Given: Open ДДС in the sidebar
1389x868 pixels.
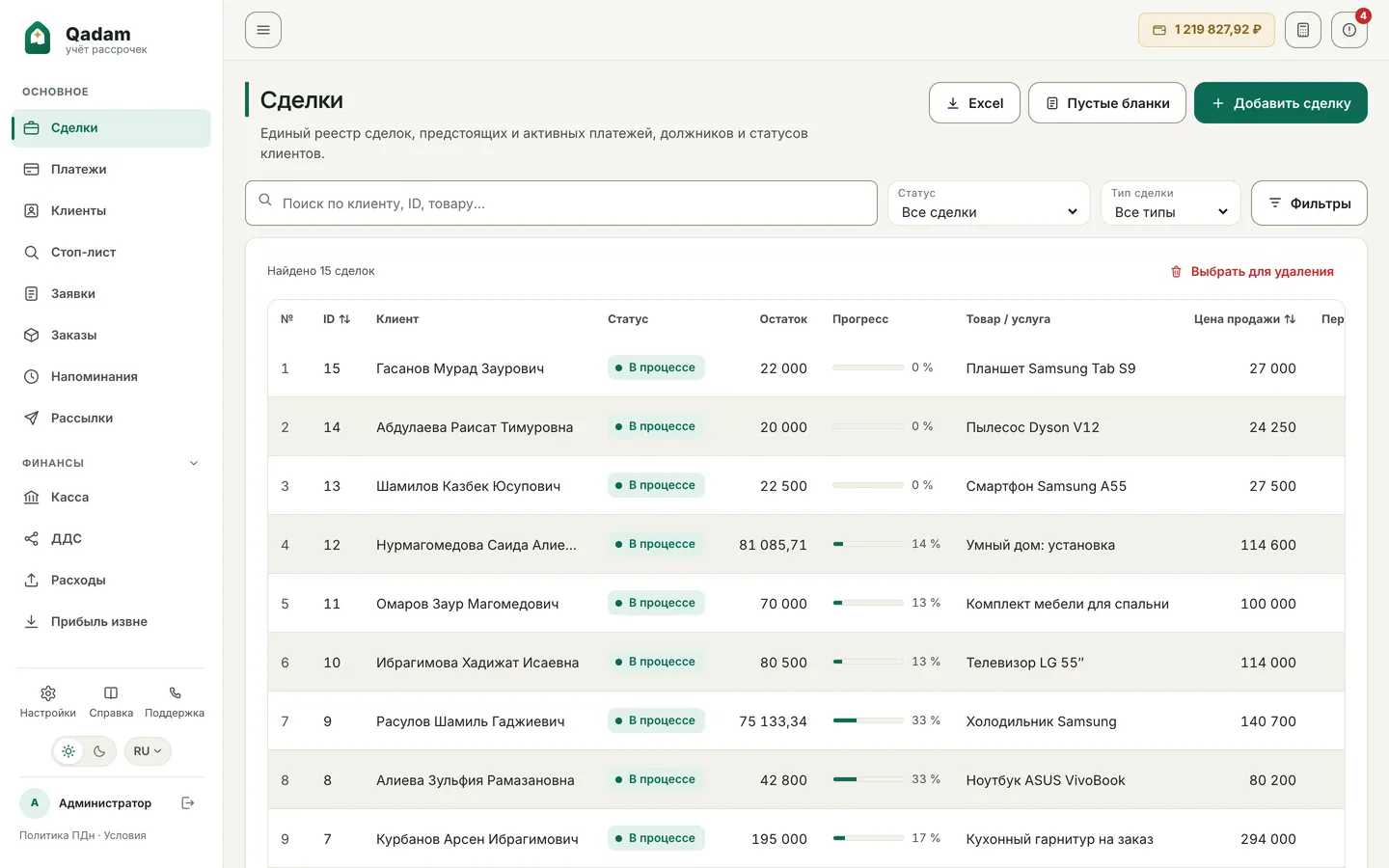Looking at the screenshot, I should point(111,539).
